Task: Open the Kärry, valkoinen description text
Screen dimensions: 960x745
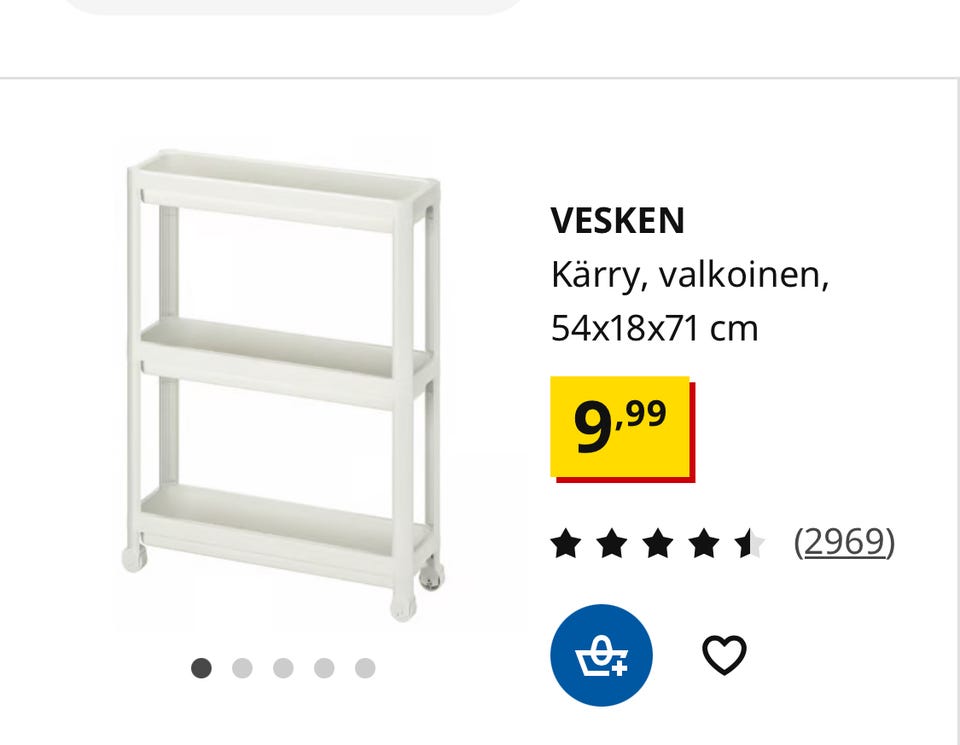Action: (690, 275)
